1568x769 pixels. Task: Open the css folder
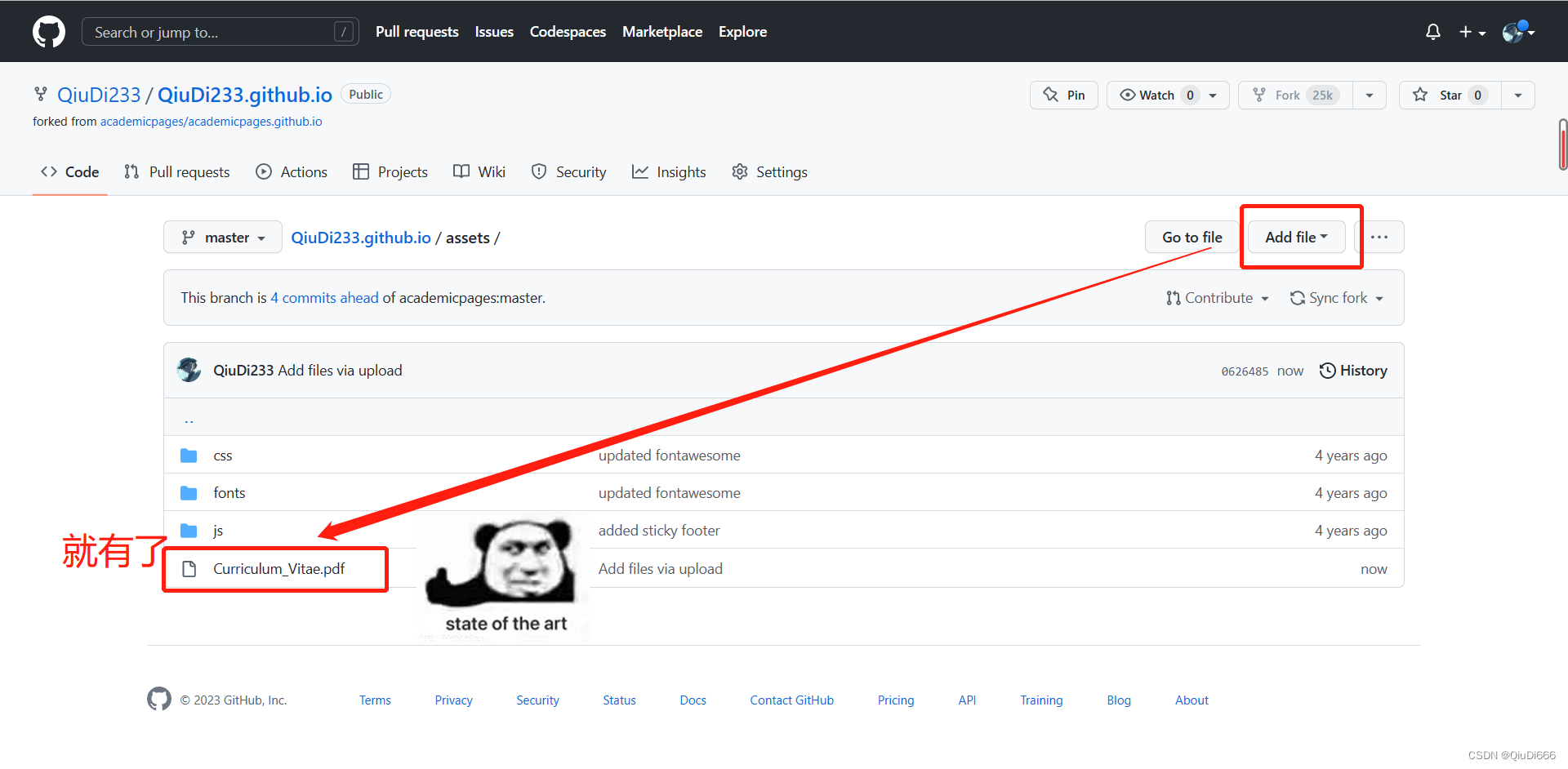(x=223, y=456)
